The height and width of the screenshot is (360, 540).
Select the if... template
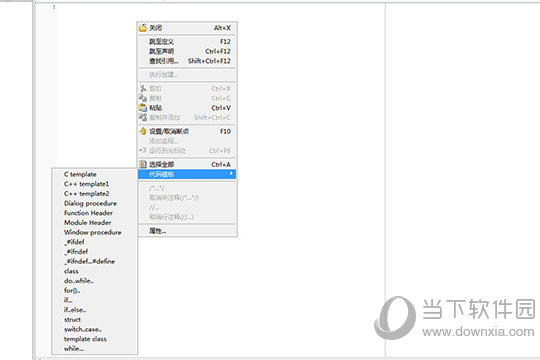(x=95, y=300)
